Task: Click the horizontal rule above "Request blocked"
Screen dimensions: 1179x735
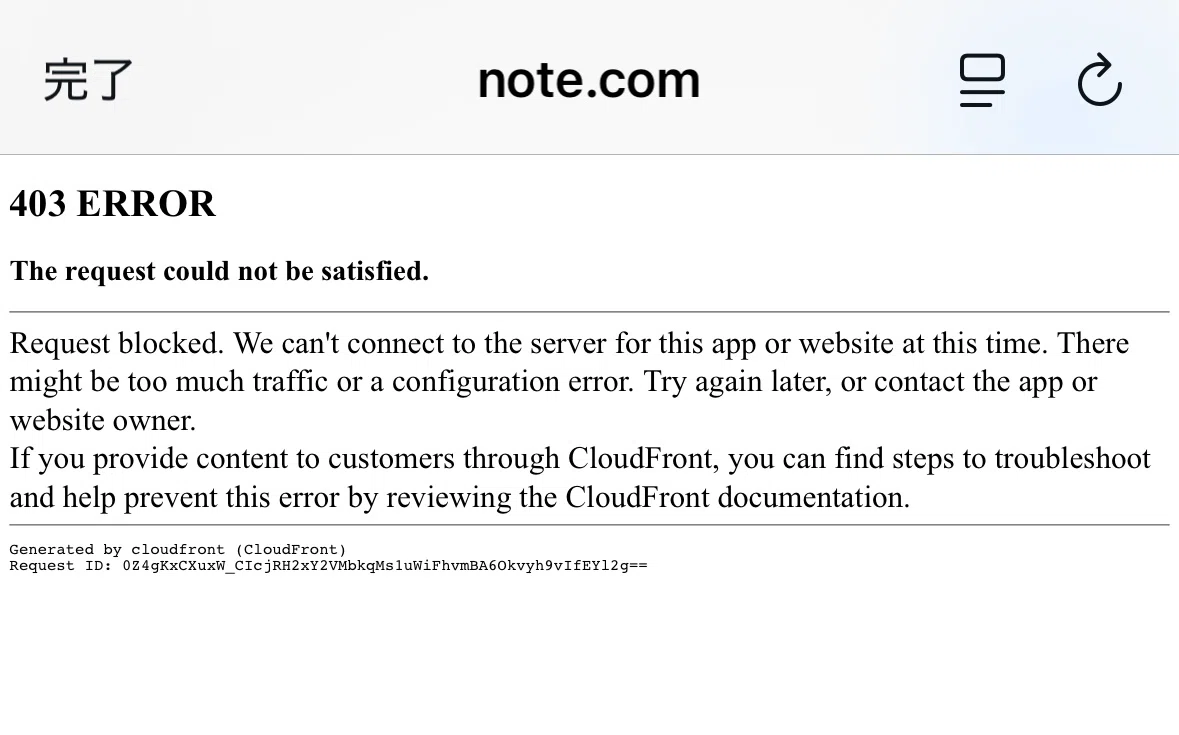Action: point(590,311)
